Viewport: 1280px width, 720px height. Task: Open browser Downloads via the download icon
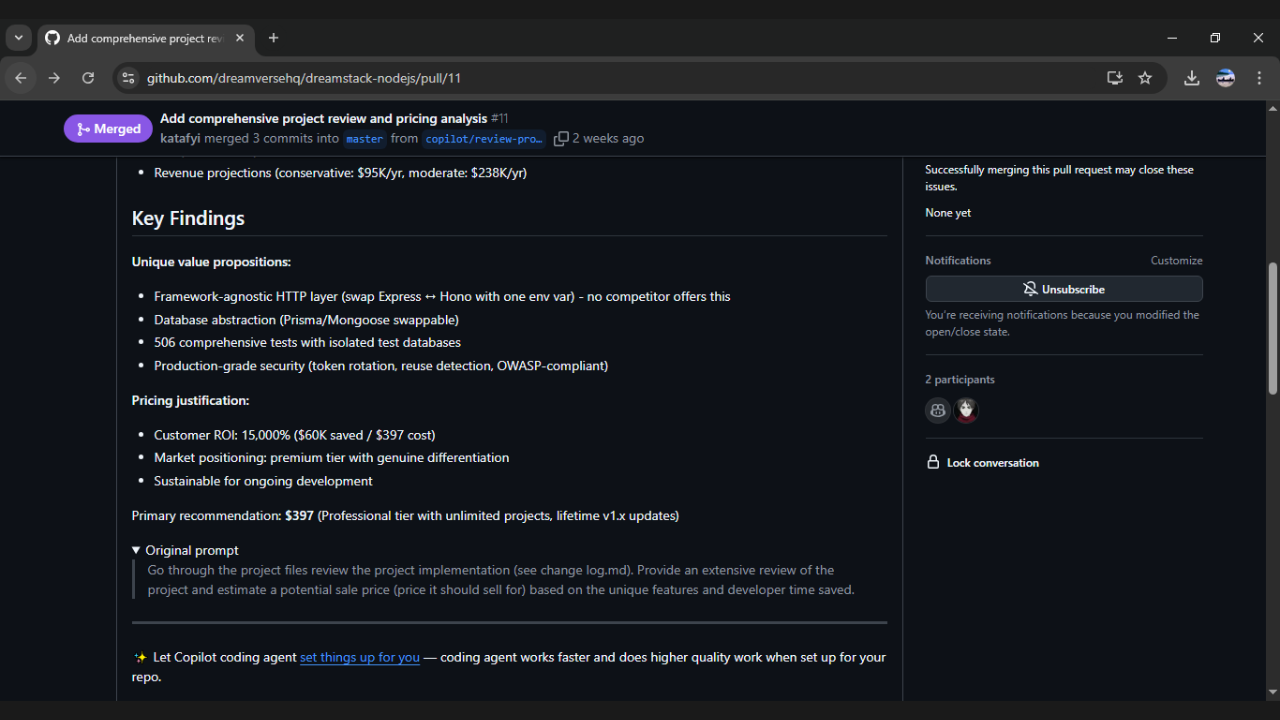[1191, 77]
